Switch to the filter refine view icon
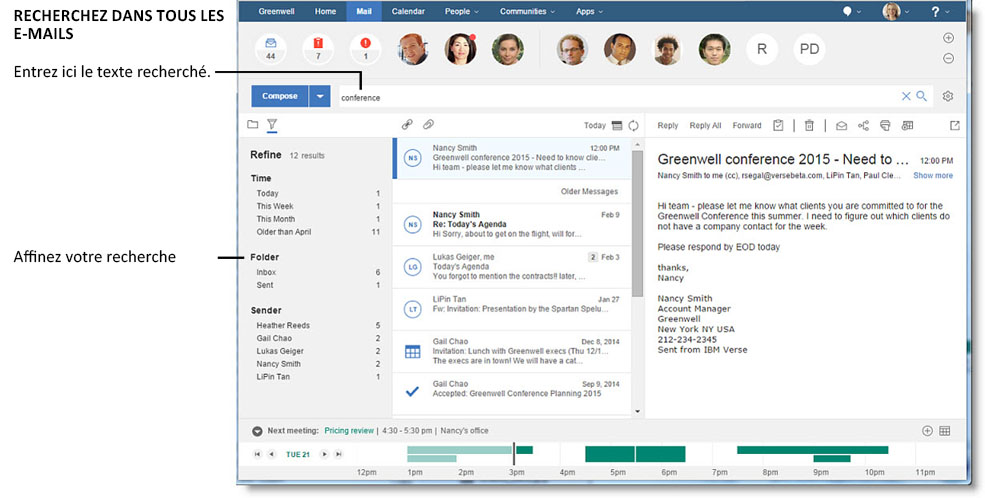This screenshot has width=985, height=498. coord(272,125)
